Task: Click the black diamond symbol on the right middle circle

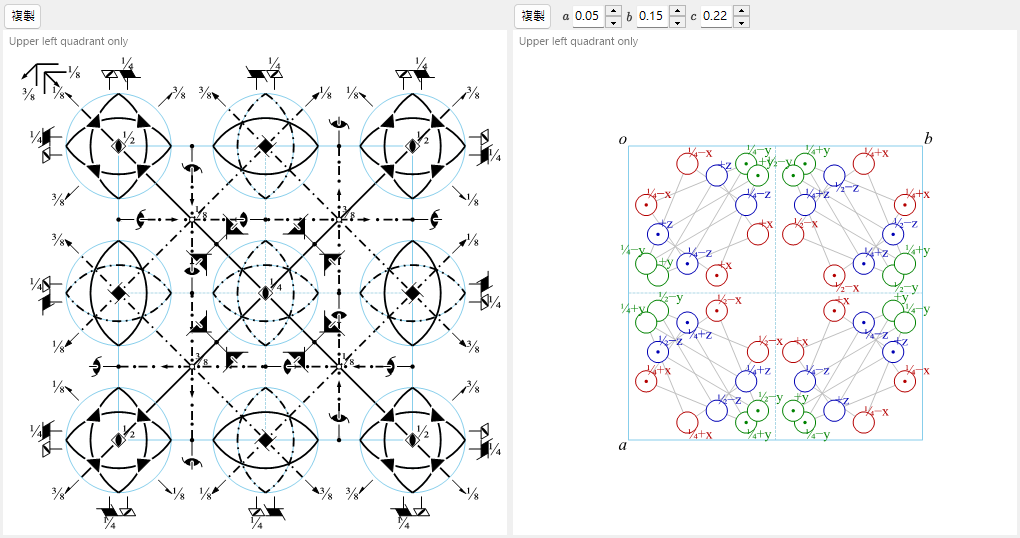Action: click(x=412, y=293)
